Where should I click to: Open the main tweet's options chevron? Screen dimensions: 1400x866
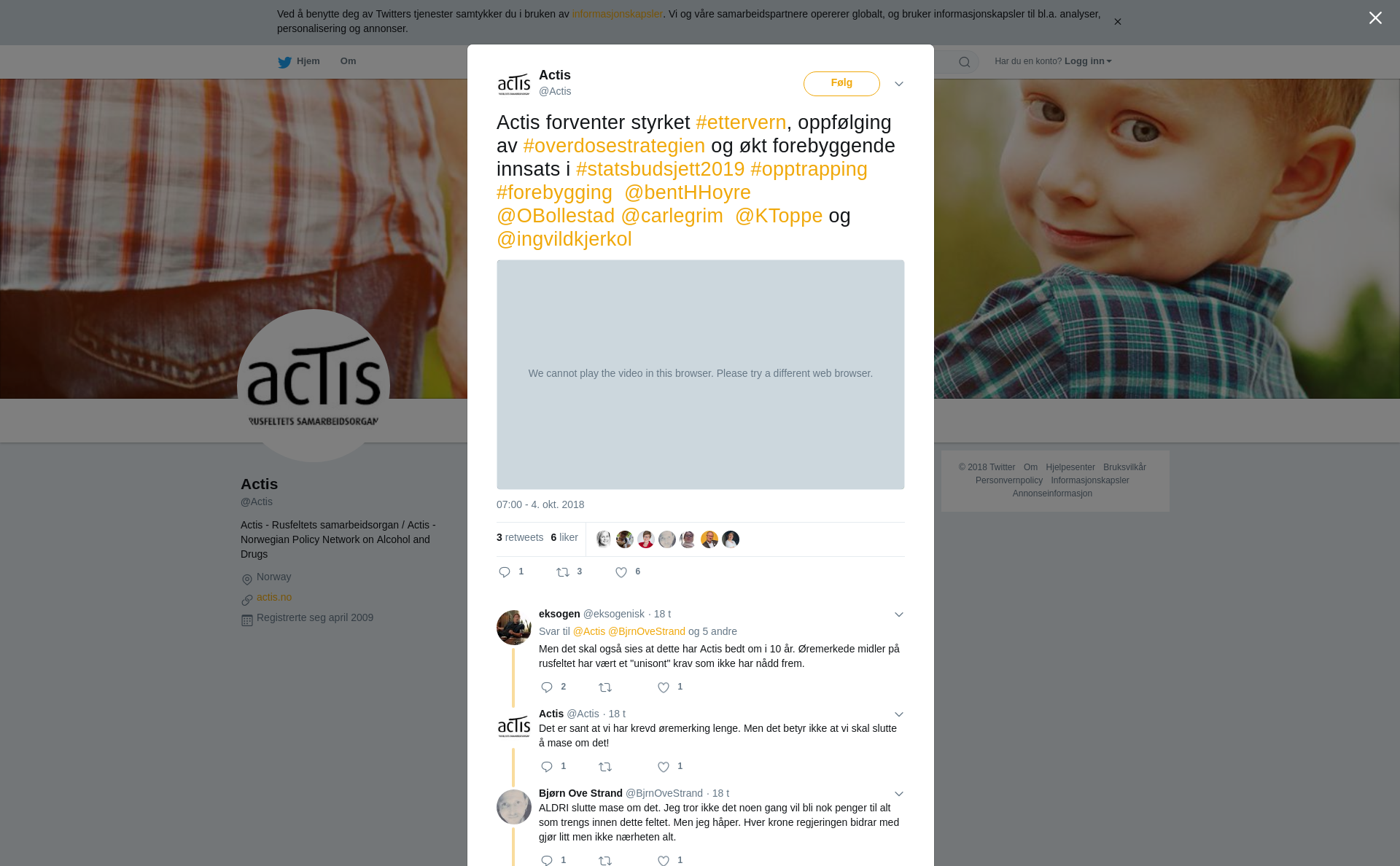(x=899, y=84)
